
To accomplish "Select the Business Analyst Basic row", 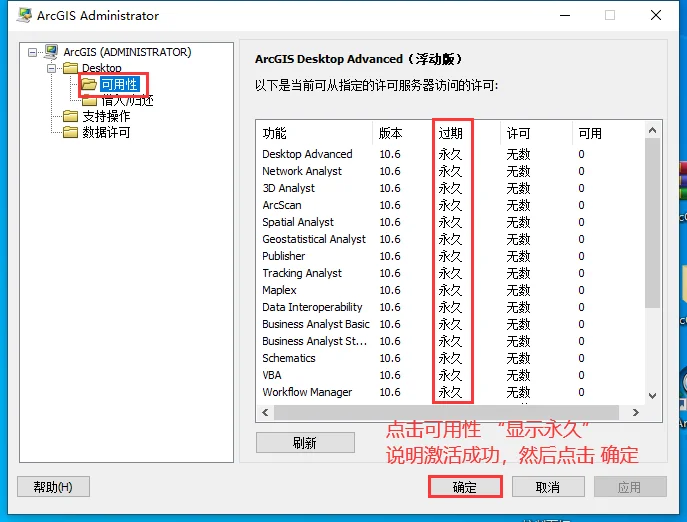I will pos(451,324).
